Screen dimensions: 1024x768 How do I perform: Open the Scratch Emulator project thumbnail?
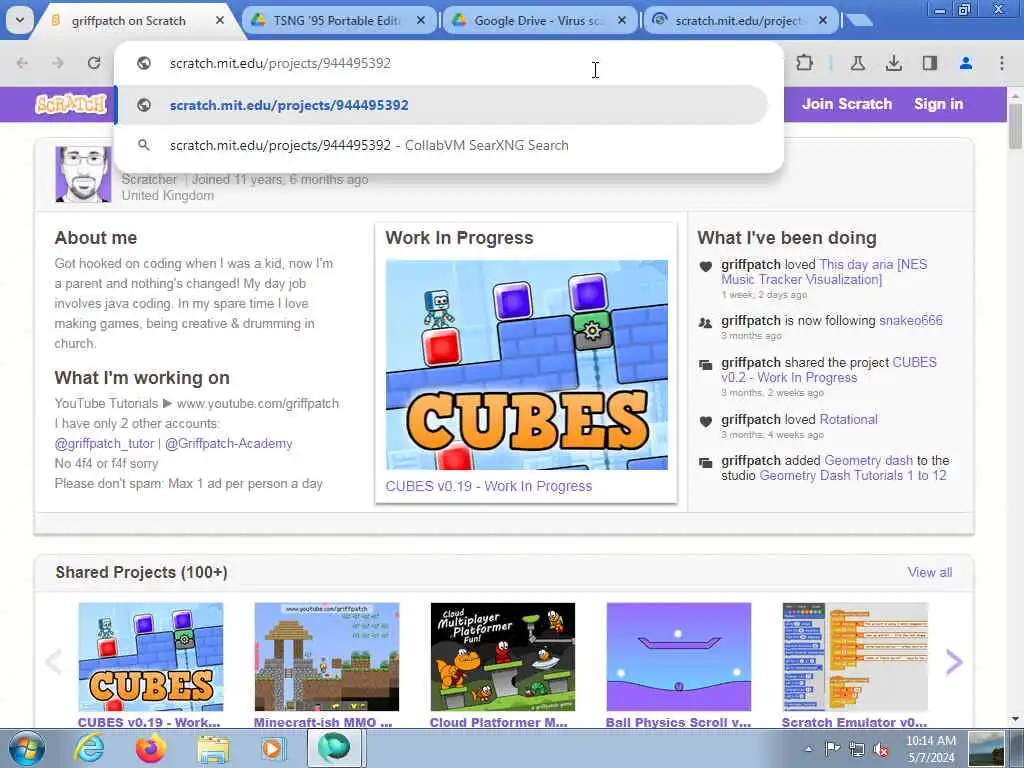point(855,656)
